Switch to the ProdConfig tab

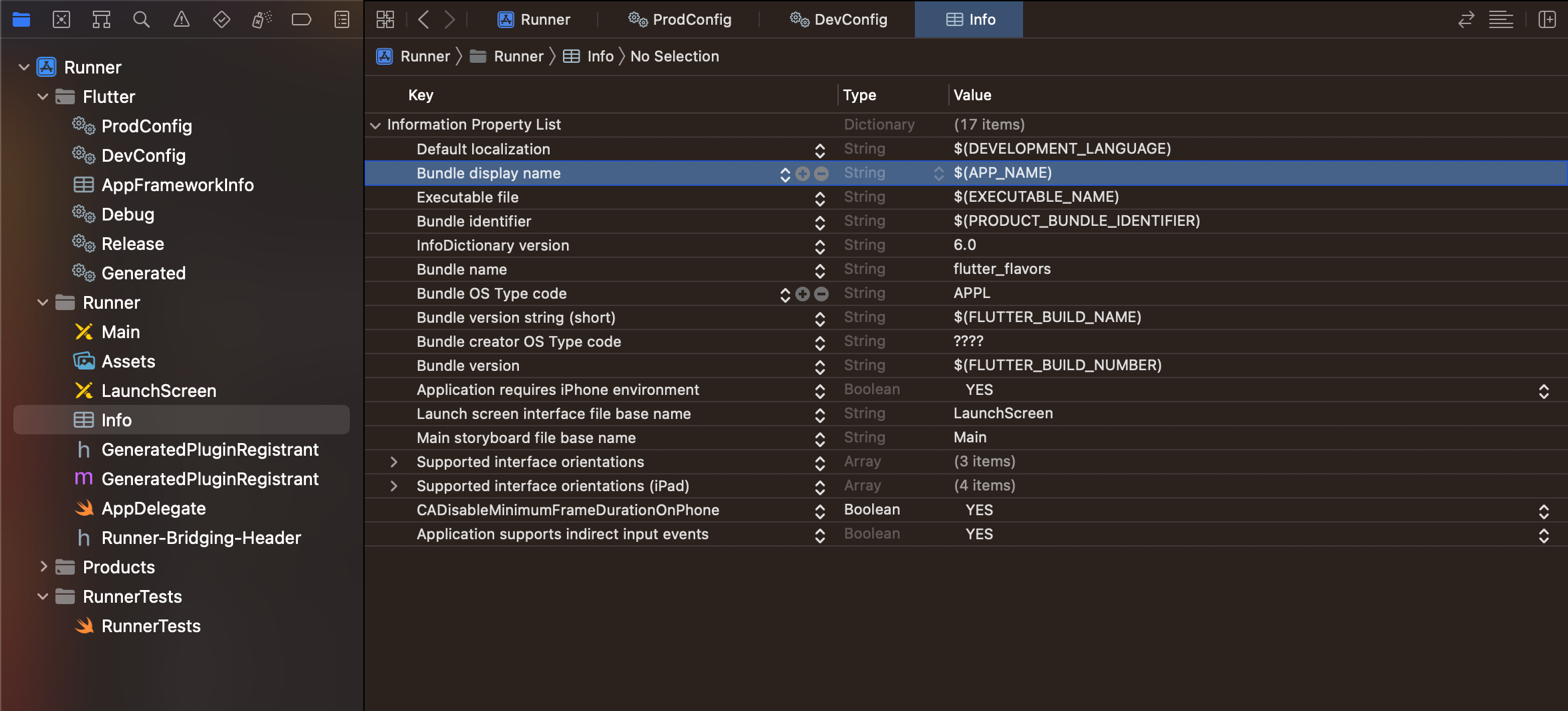coord(680,19)
